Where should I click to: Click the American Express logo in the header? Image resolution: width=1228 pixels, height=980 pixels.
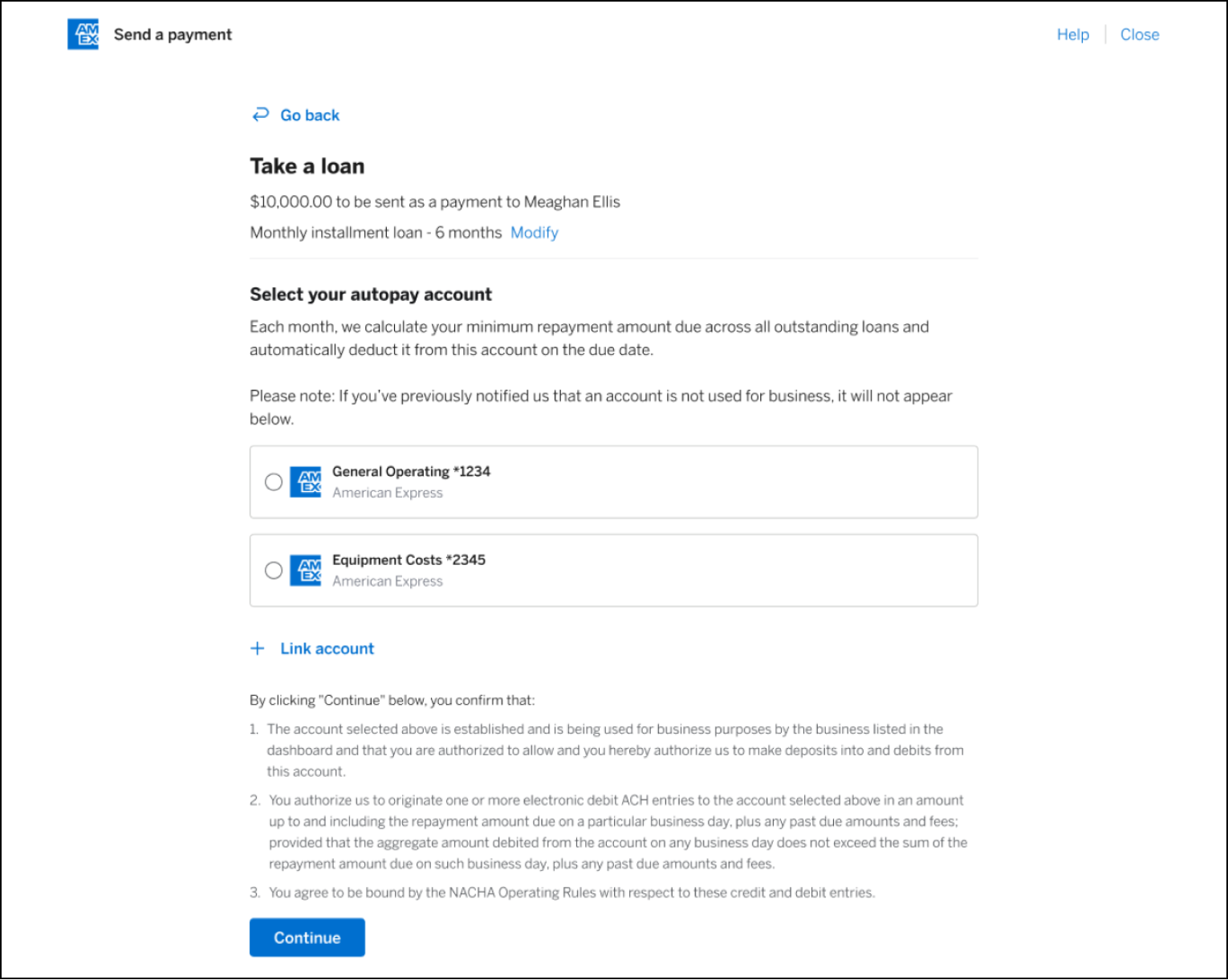(83, 35)
